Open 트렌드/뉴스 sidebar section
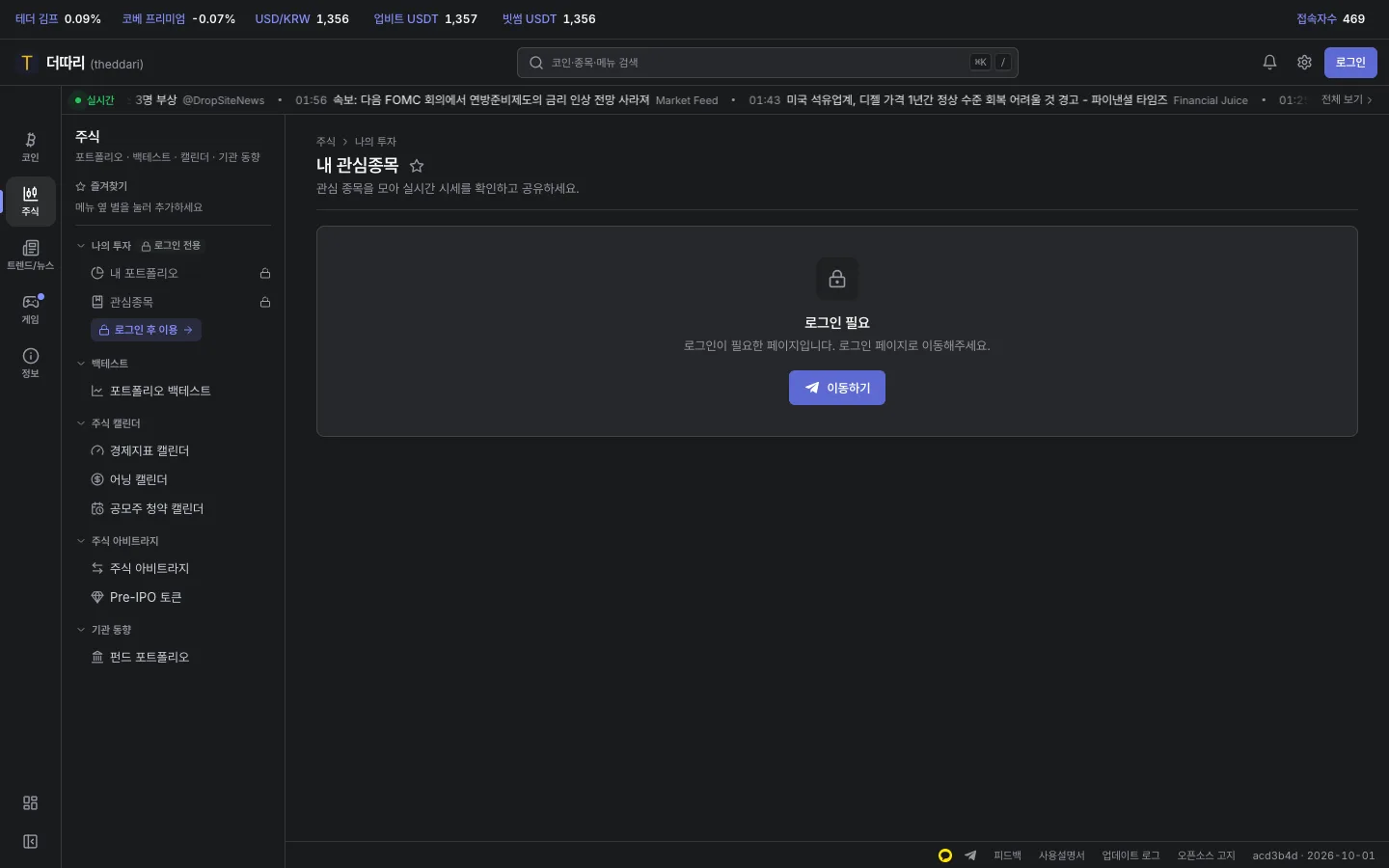 click(30, 255)
